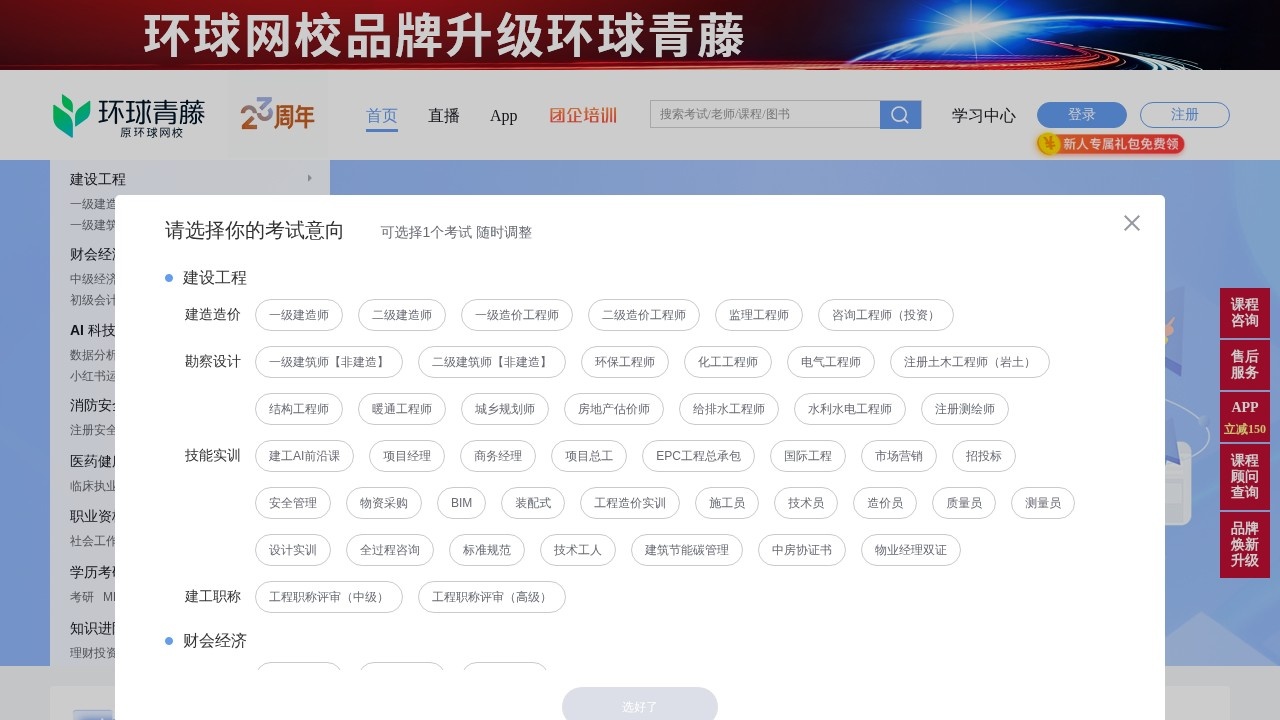1280x720 pixels.
Task: Open 学习中心 link
Action: pyautogui.click(x=984, y=116)
